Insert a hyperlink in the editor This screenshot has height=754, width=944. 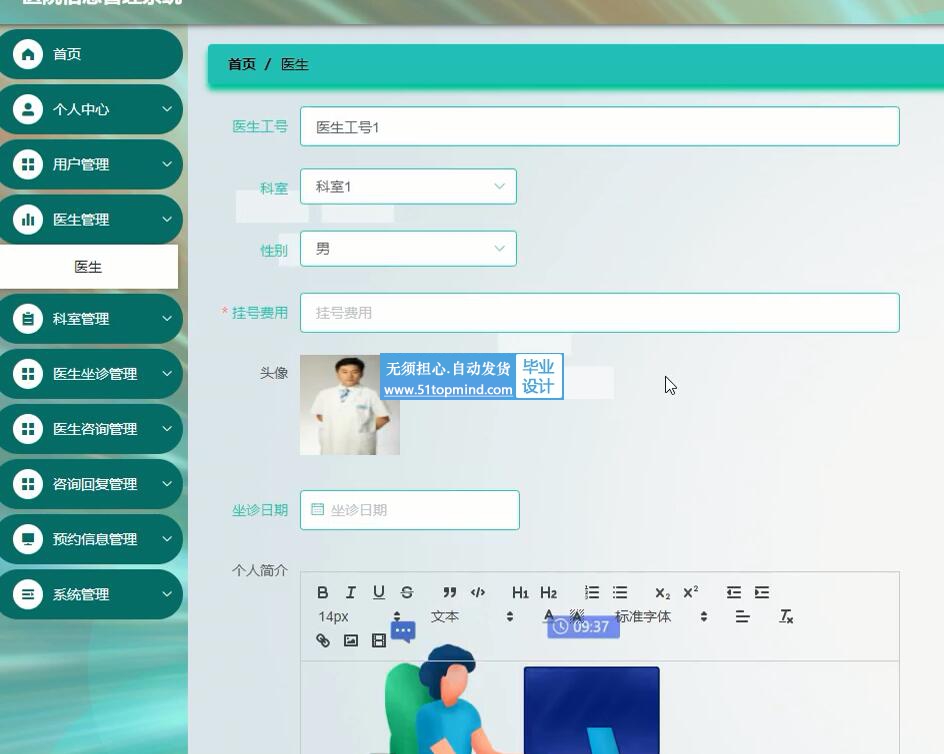click(x=323, y=640)
